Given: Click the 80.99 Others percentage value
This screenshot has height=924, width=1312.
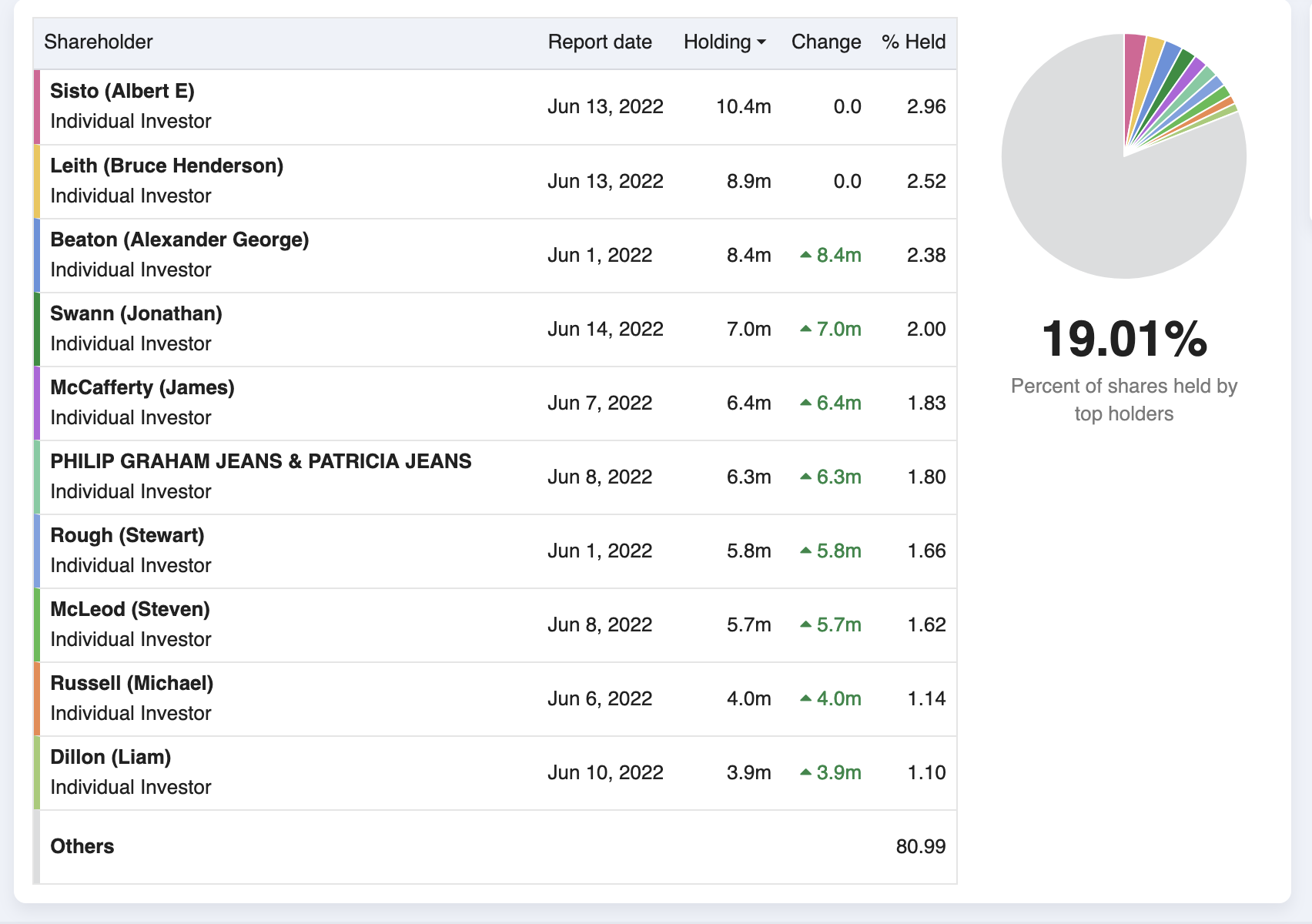Looking at the screenshot, I should [921, 846].
